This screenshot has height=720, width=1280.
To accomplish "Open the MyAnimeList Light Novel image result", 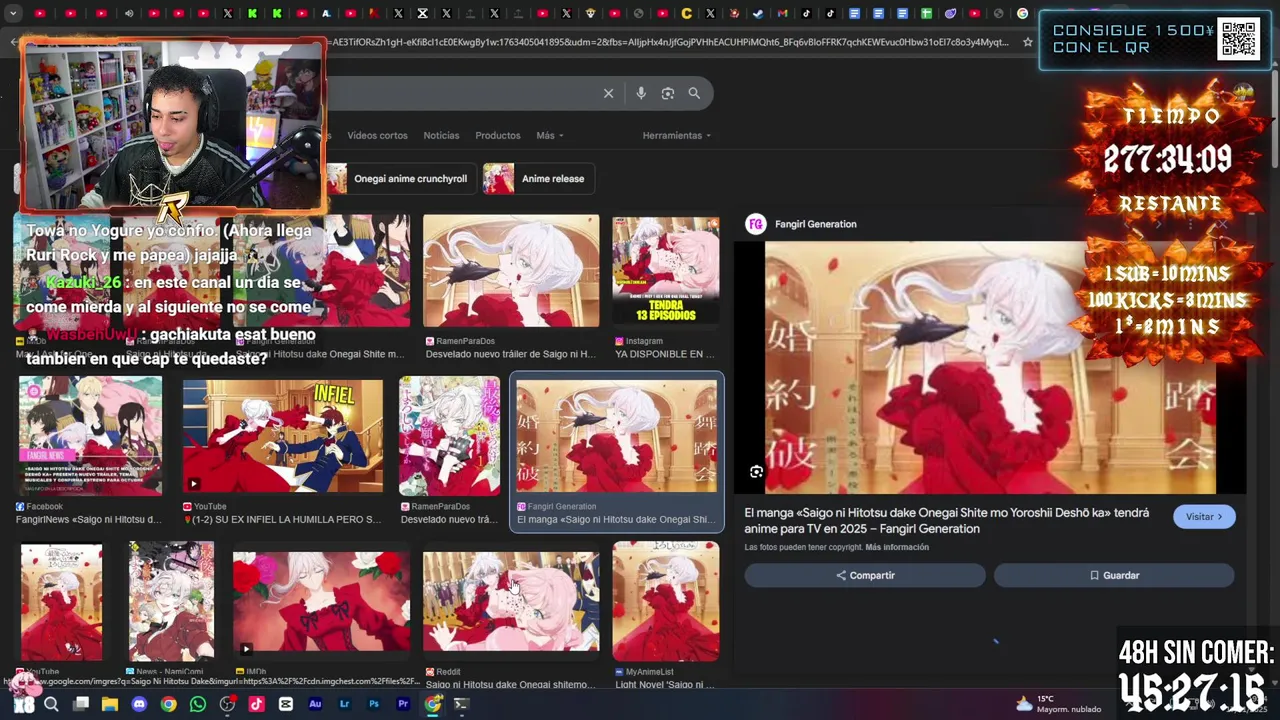I will tap(666, 602).
